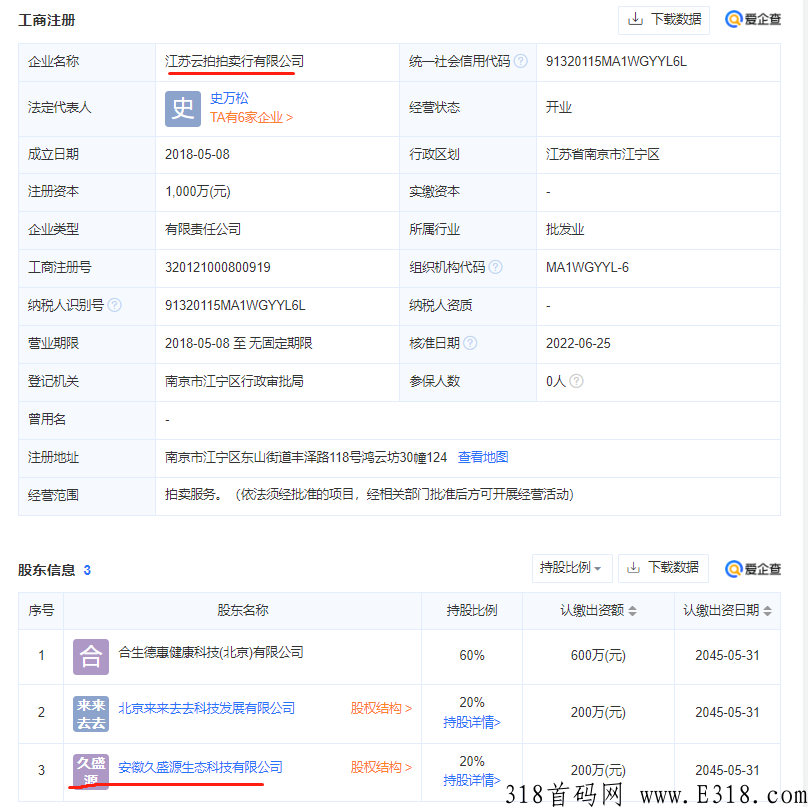Image resolution: width=808 pixels, height=807 pixels.
Task: Sort by 认缴出资日期 column arrows
Action: tap(767, 611)
